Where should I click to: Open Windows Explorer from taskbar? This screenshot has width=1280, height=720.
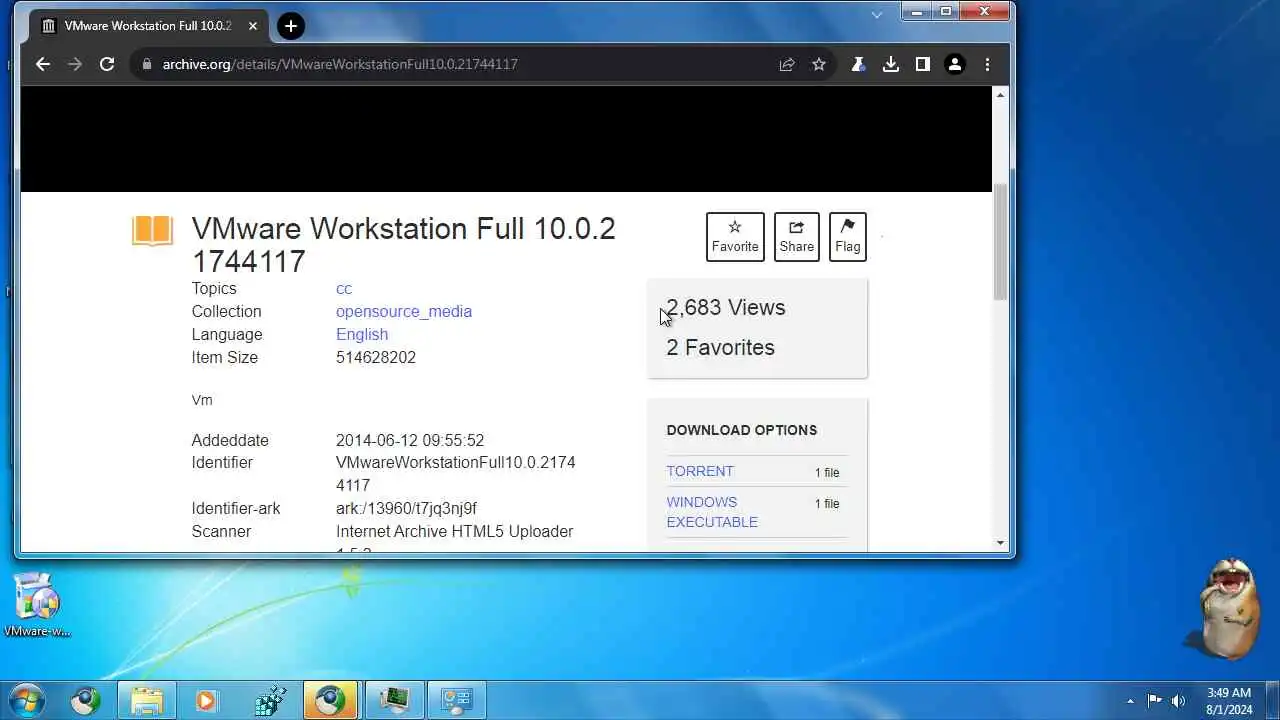pos(146,700)
